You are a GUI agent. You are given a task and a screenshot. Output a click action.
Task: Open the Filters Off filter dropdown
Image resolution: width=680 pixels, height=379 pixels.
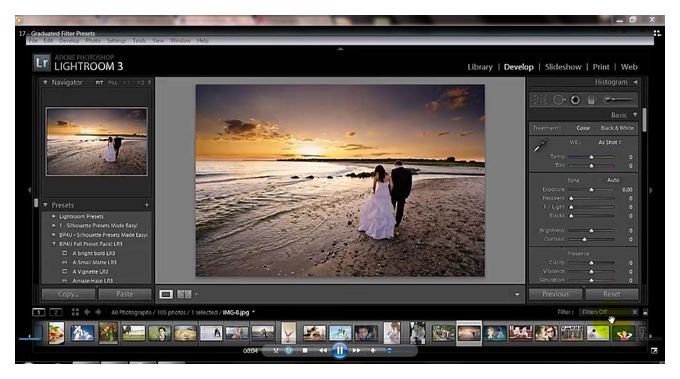point(609,312)
